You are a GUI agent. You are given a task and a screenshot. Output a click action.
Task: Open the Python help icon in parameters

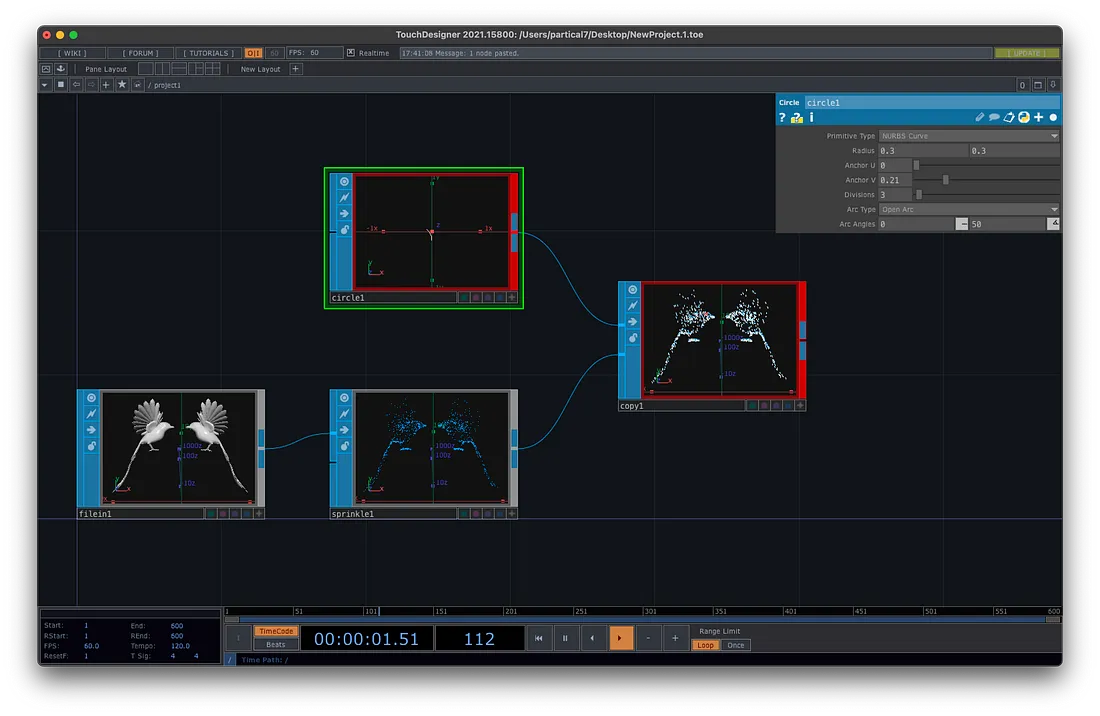coord(796,118)
